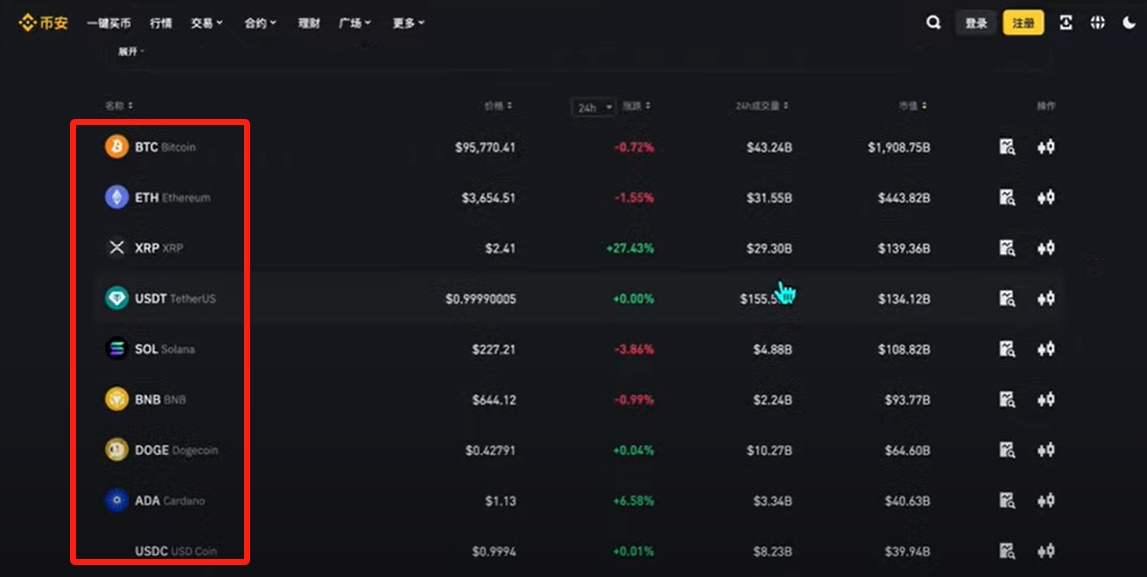Click the XRP coin icon
This screenshot has height=577, width=1147.
116,247
